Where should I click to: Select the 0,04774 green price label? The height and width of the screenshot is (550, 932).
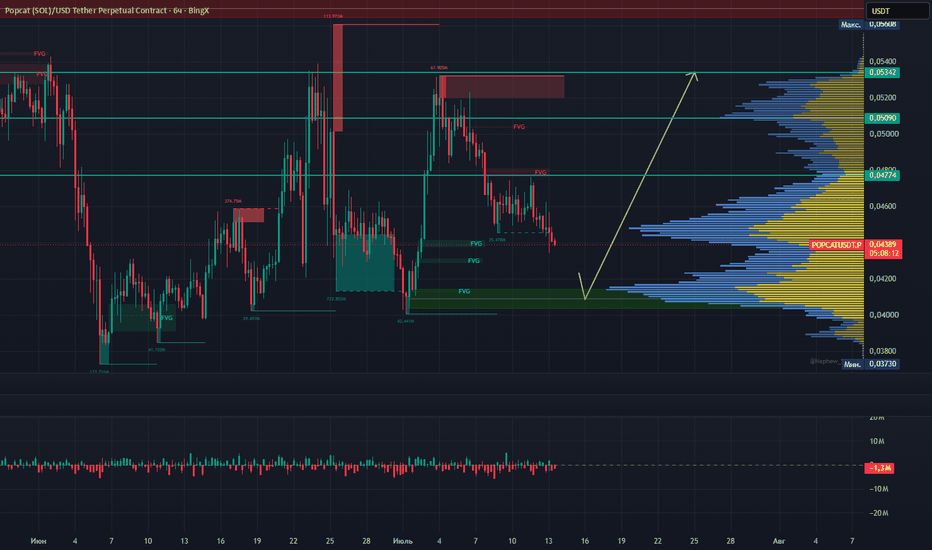(x=883, y=175)
